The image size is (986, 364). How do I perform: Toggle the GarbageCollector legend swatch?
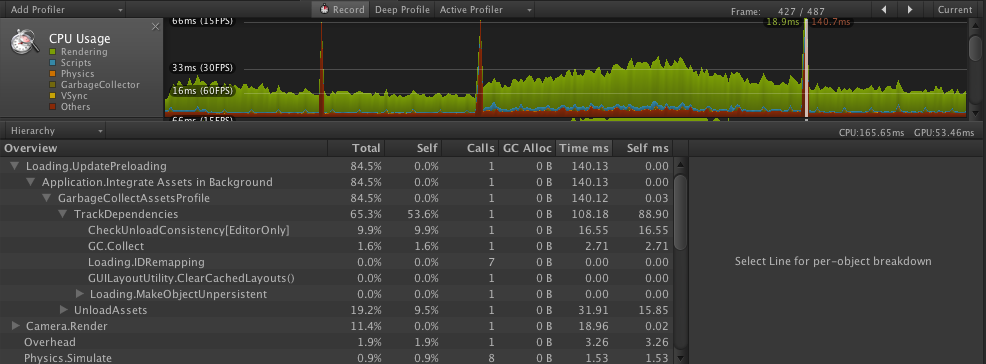(x=53, y=85)
